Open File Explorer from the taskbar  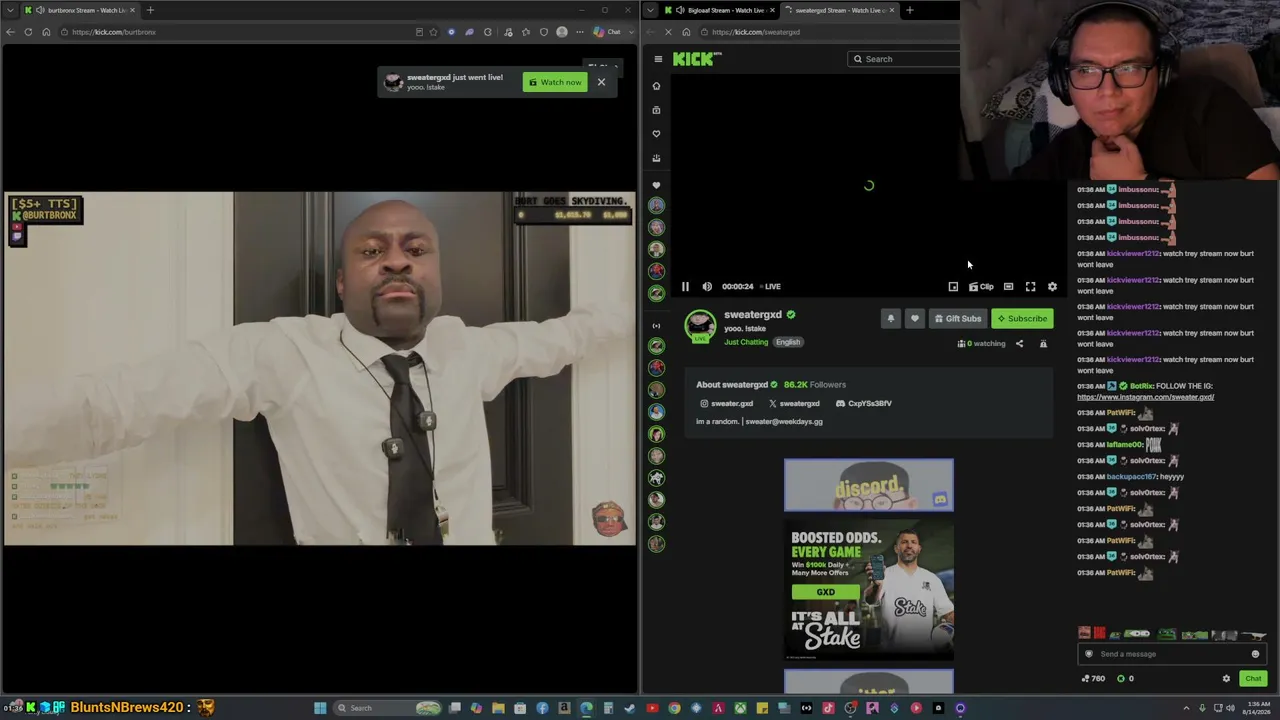click(x=498, y=708)
